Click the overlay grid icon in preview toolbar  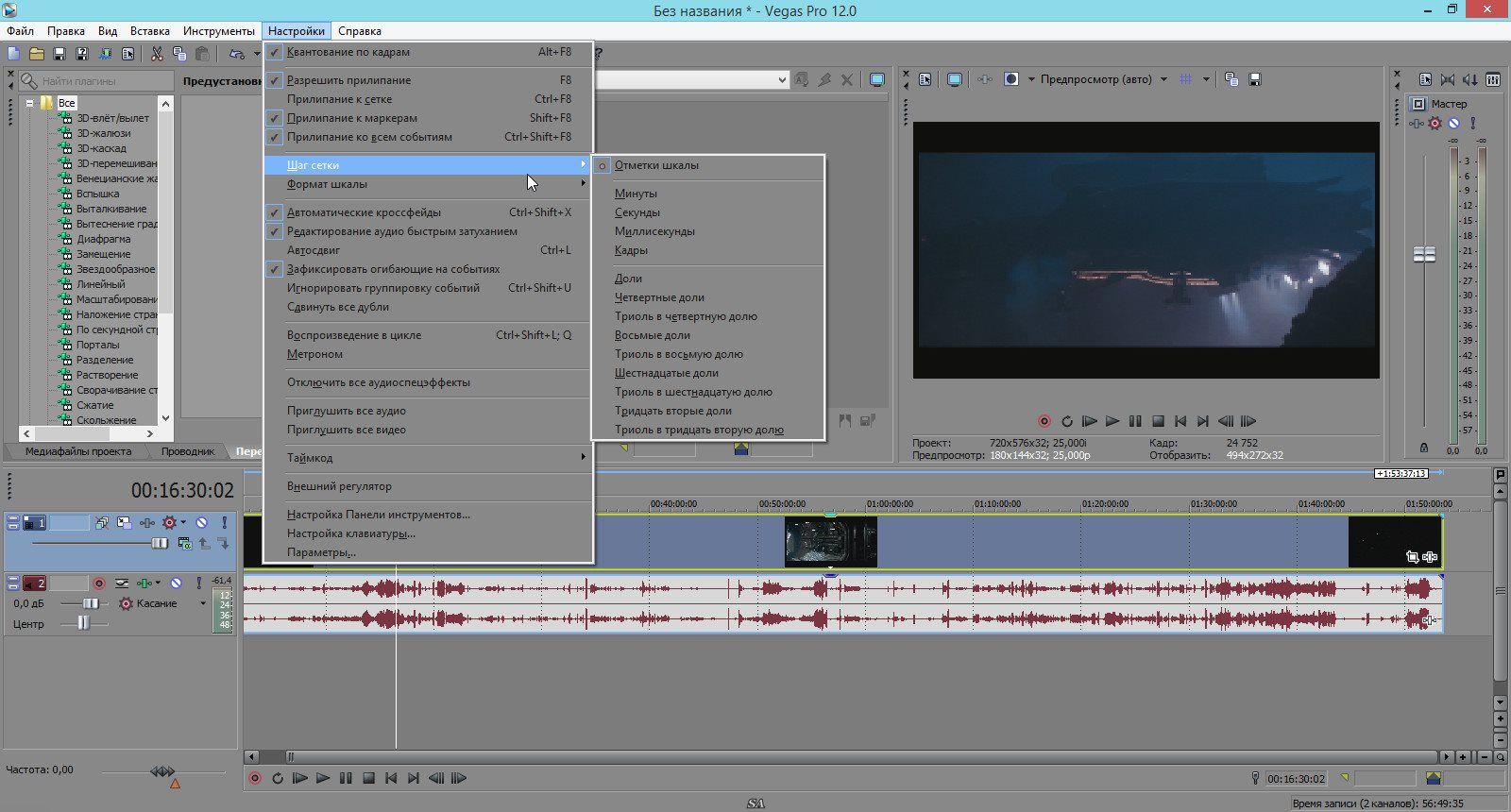point(1186,79)
